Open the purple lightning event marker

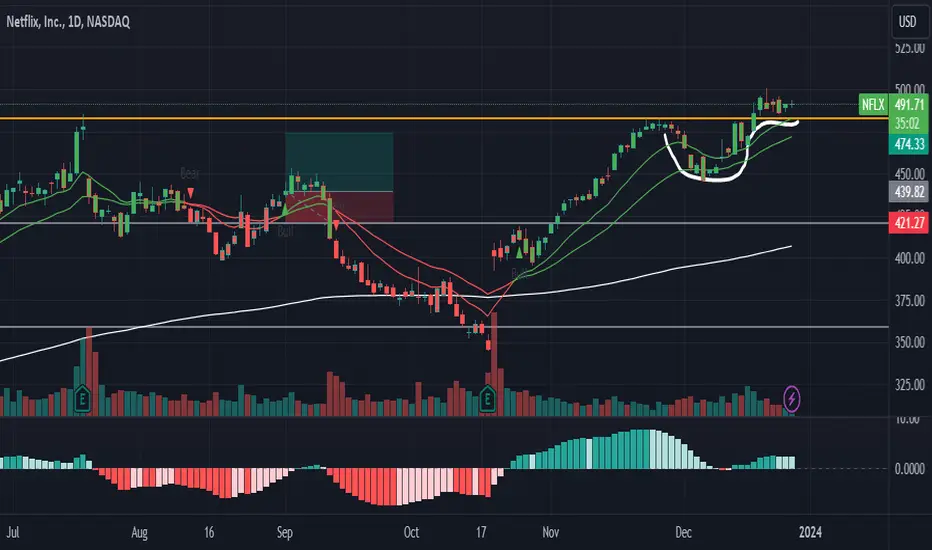tap(792, 399)
